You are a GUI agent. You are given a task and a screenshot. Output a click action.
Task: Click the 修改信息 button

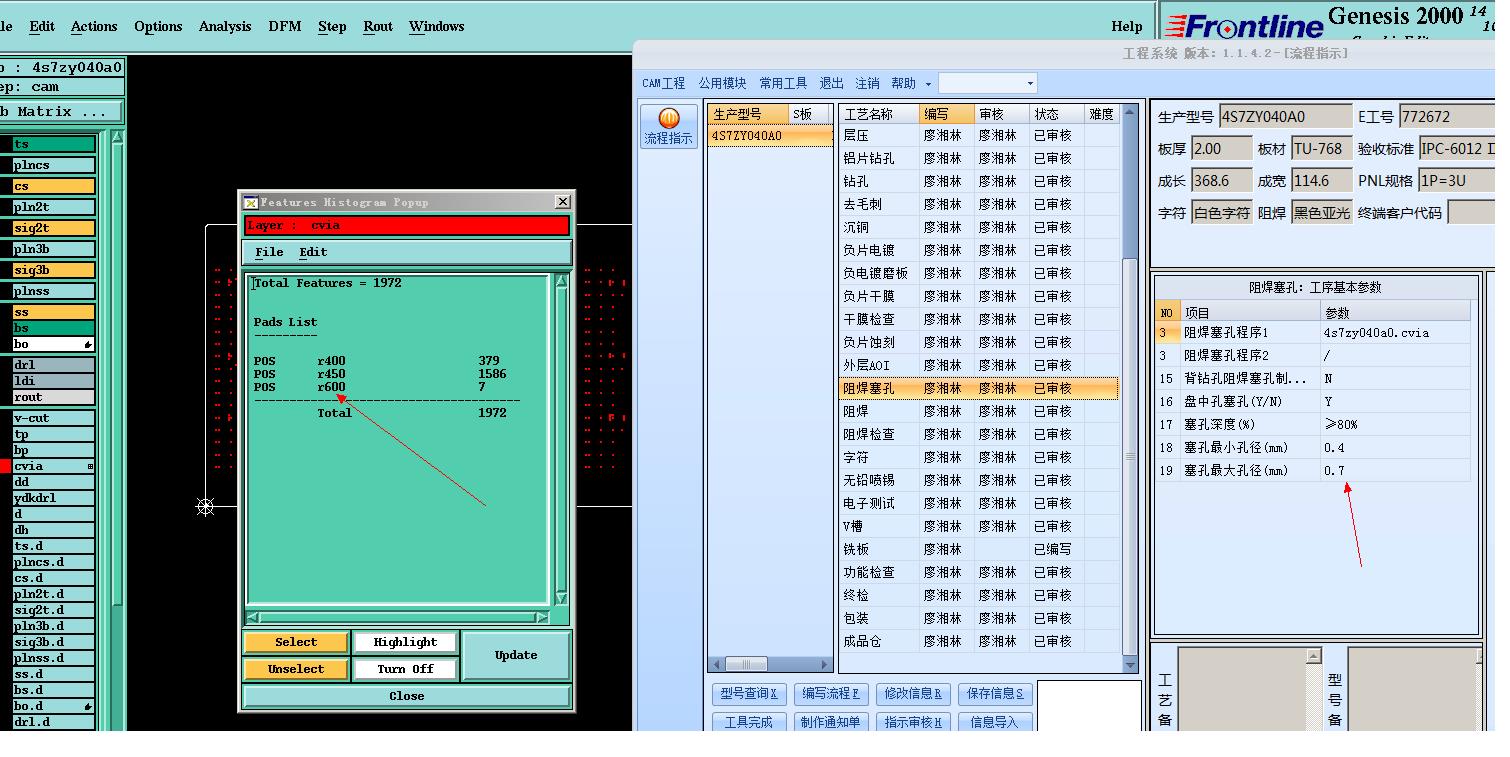pyautogui.click(x=913, y=693)
